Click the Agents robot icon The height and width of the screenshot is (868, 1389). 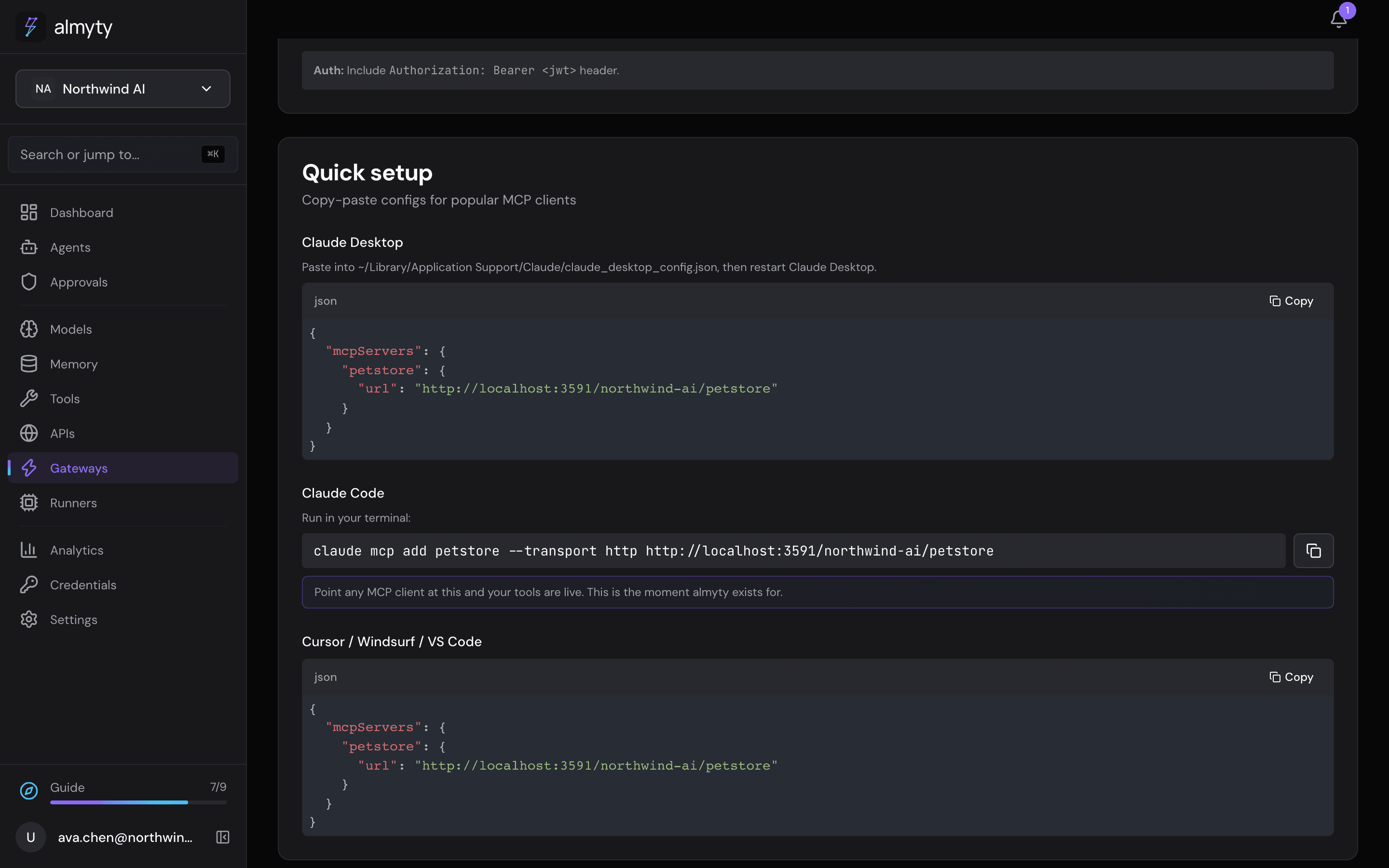(x=29, y=247)
